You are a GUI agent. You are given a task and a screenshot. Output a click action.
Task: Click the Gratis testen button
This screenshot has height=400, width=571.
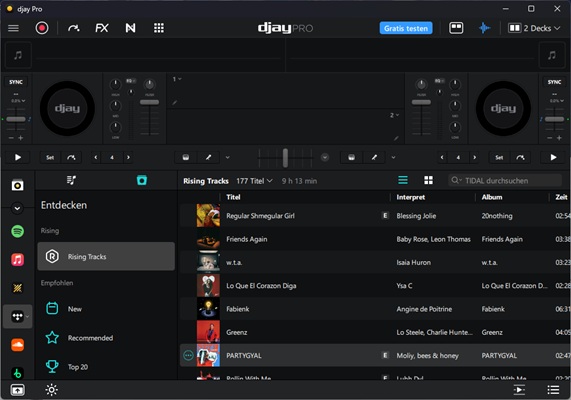click(x=406, y=28)
